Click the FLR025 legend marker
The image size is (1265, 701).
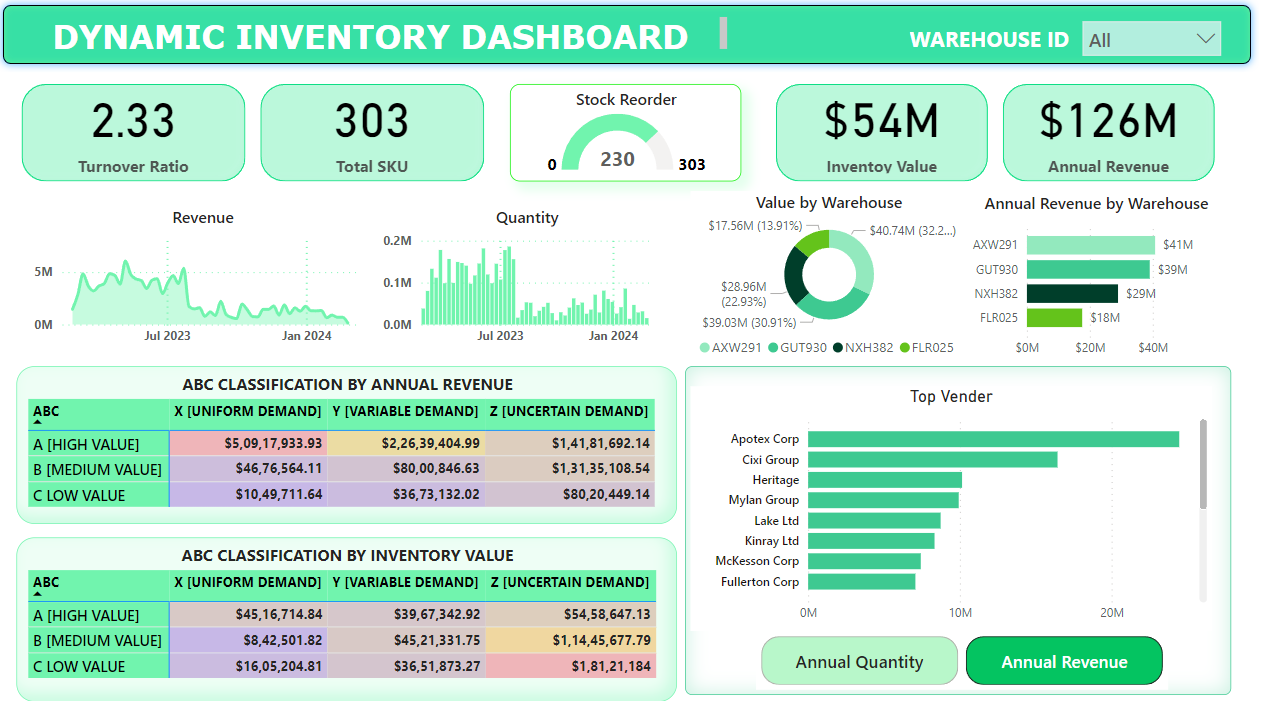click(x=905, y=348)
